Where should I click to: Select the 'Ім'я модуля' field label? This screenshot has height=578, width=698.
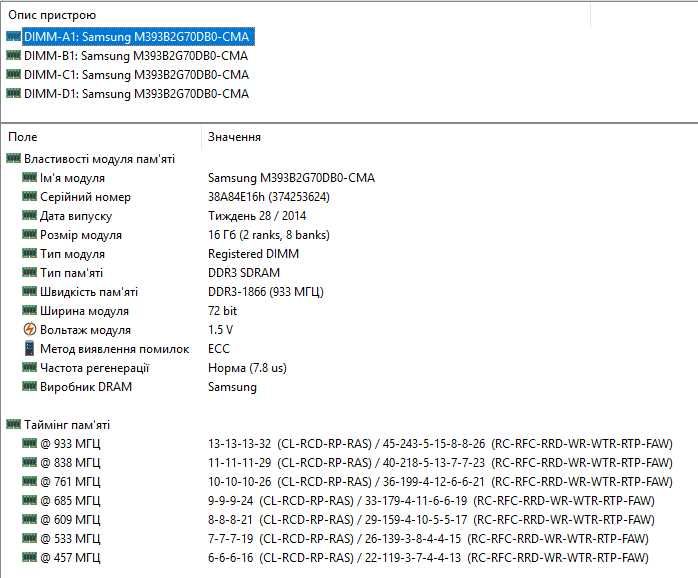coord(72,178)
